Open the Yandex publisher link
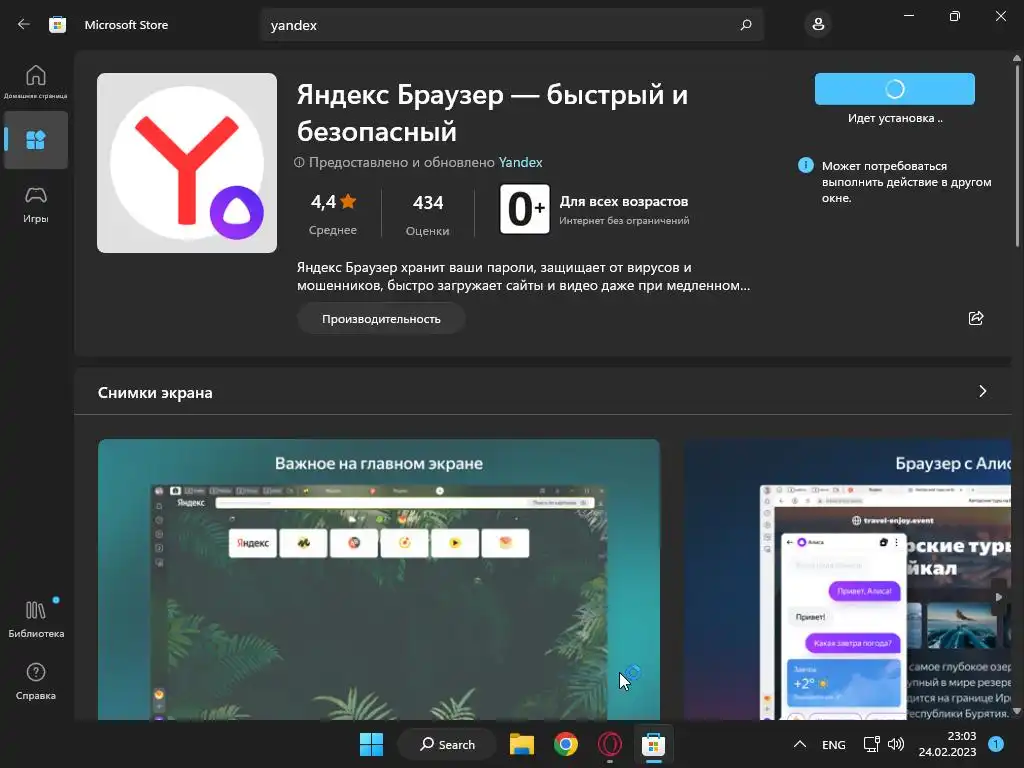The width and height of the screenshot is (1024, 768). (520, 162)
